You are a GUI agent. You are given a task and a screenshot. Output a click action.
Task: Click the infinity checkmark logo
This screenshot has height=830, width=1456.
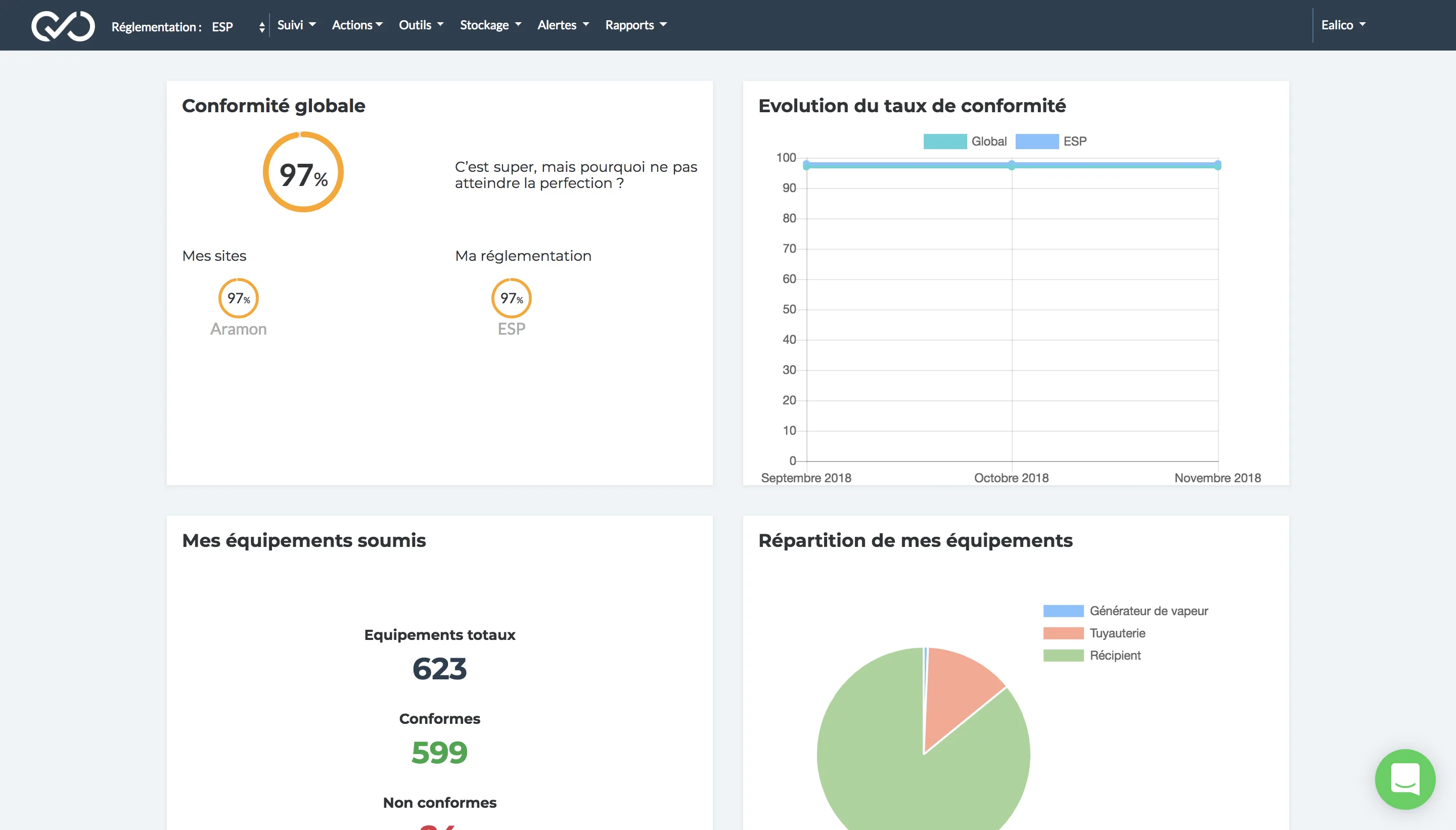click(x=63, y=26)
